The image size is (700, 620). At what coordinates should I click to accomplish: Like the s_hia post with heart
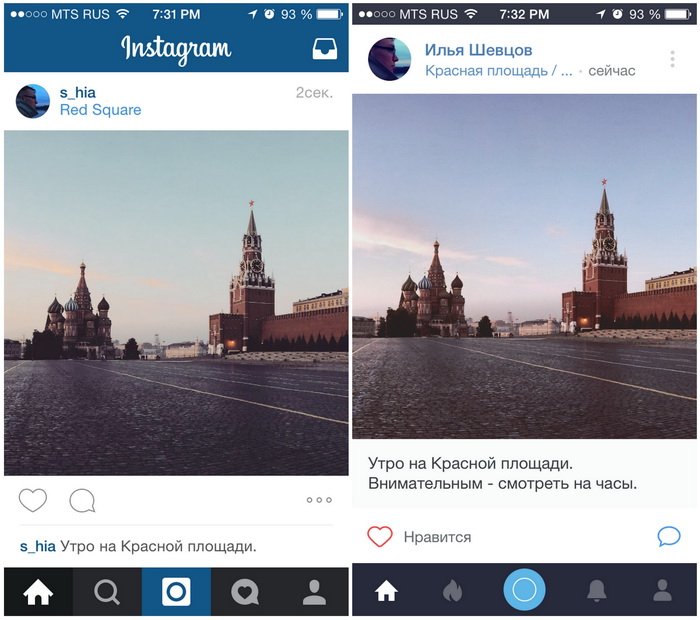(x=33, y=500)
